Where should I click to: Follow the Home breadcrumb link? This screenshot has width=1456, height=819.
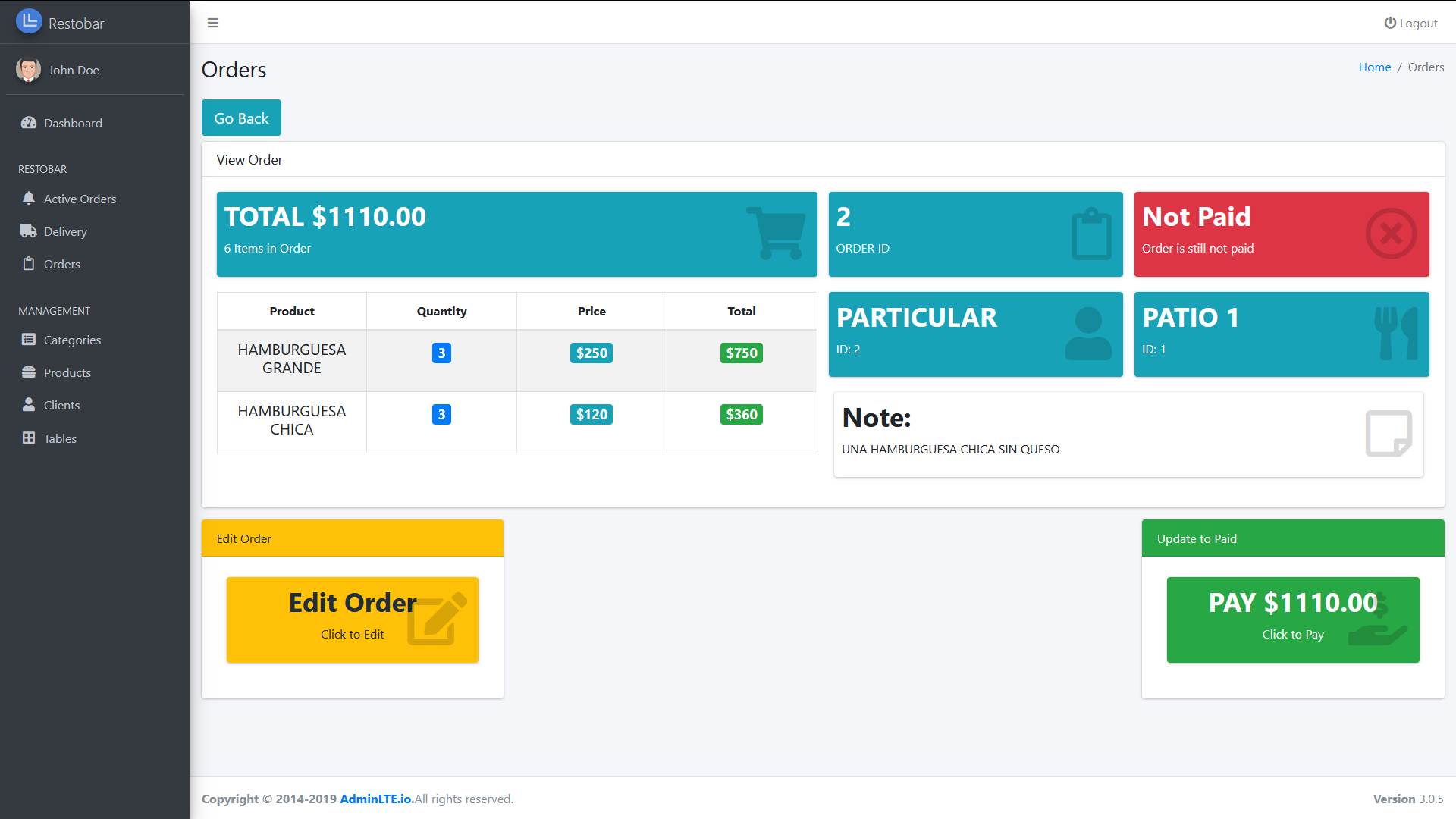[1374, 67]
